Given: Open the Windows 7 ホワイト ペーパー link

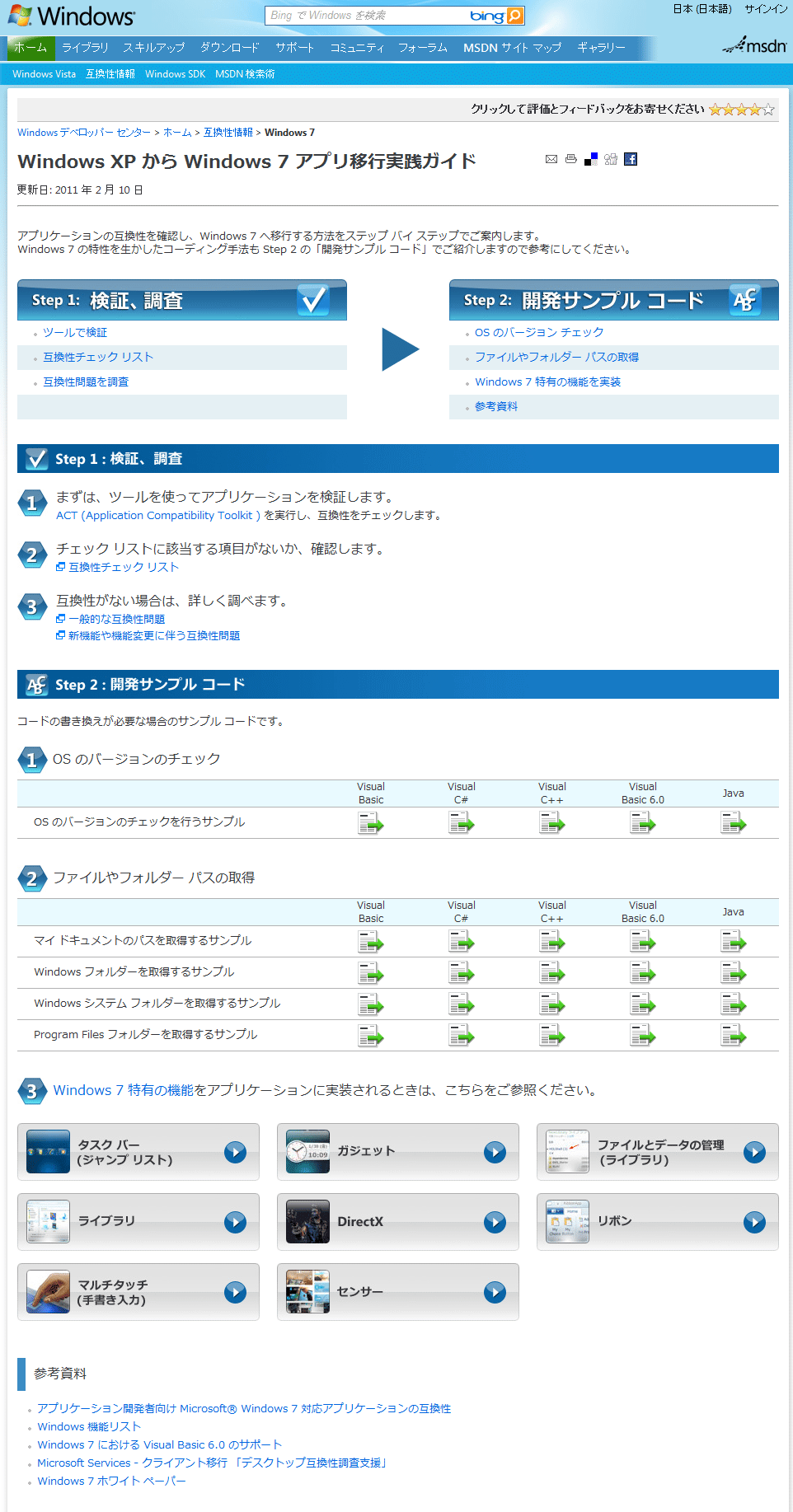Looking at the screenshot, I should point(111,1481).
